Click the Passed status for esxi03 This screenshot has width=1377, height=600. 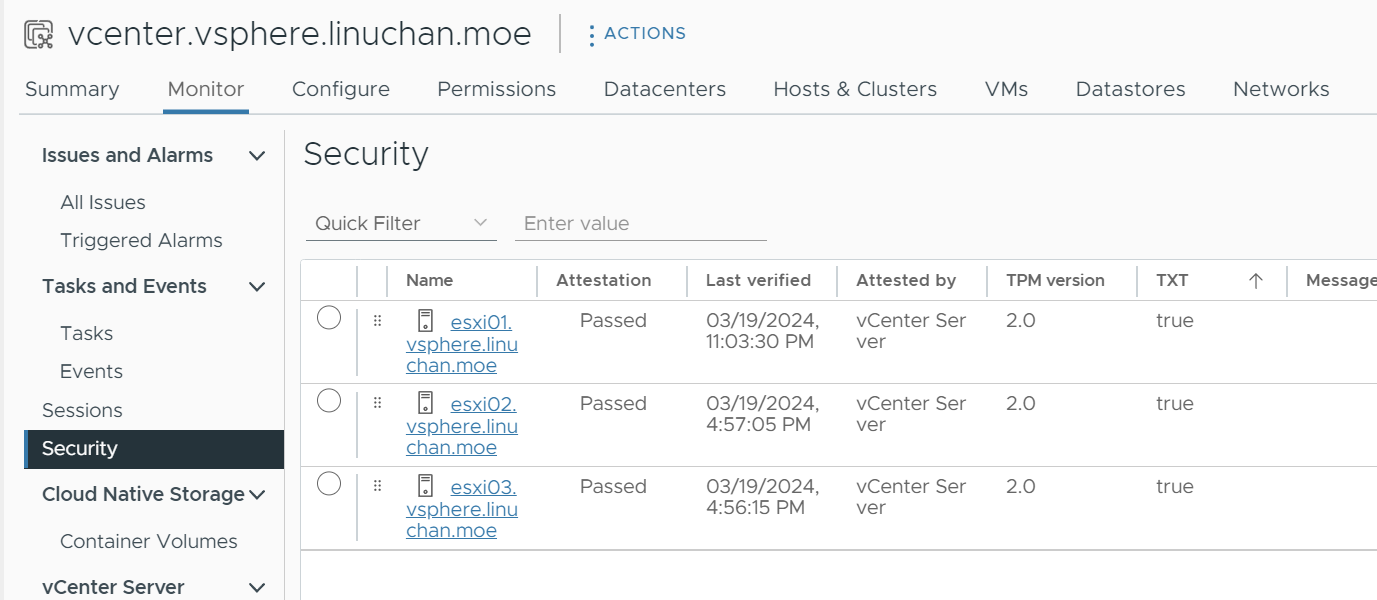point(613,487)
